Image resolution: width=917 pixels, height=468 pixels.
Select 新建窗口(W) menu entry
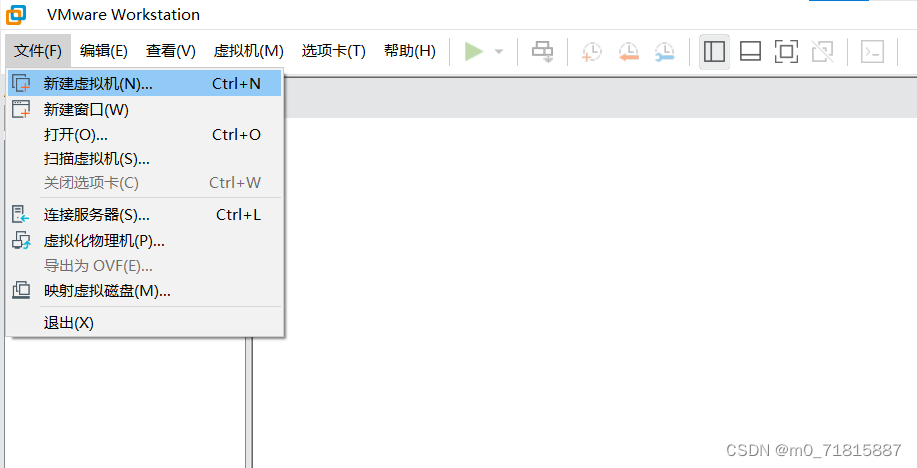[145, 109]
